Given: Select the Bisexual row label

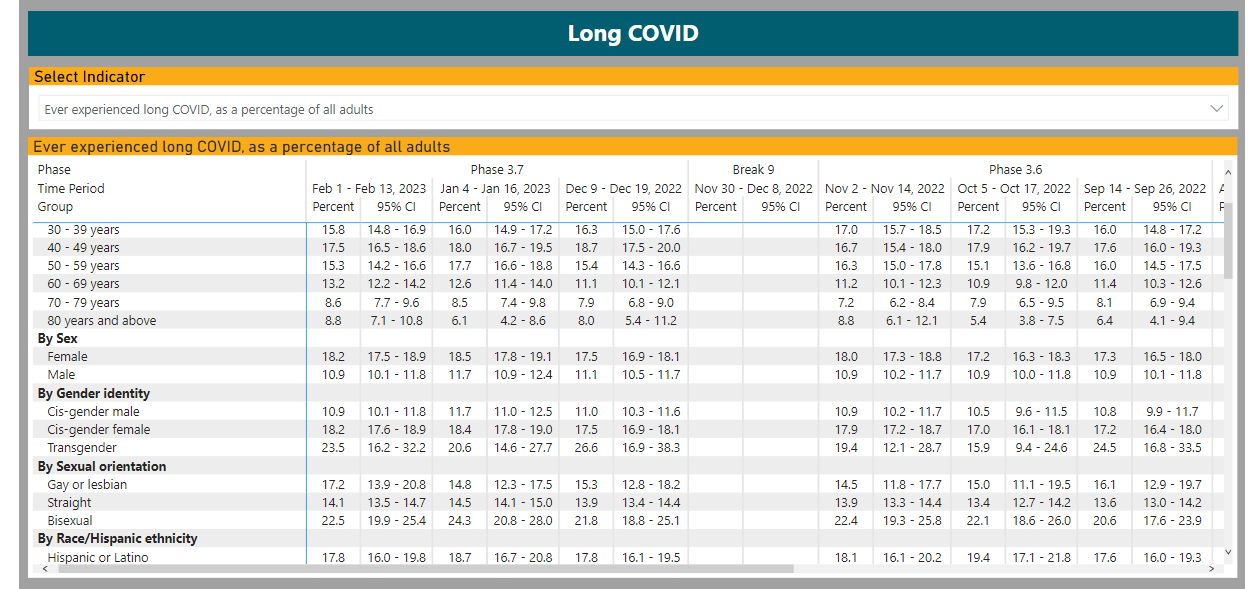Looking at the screenshot, I should pos(69,520).
